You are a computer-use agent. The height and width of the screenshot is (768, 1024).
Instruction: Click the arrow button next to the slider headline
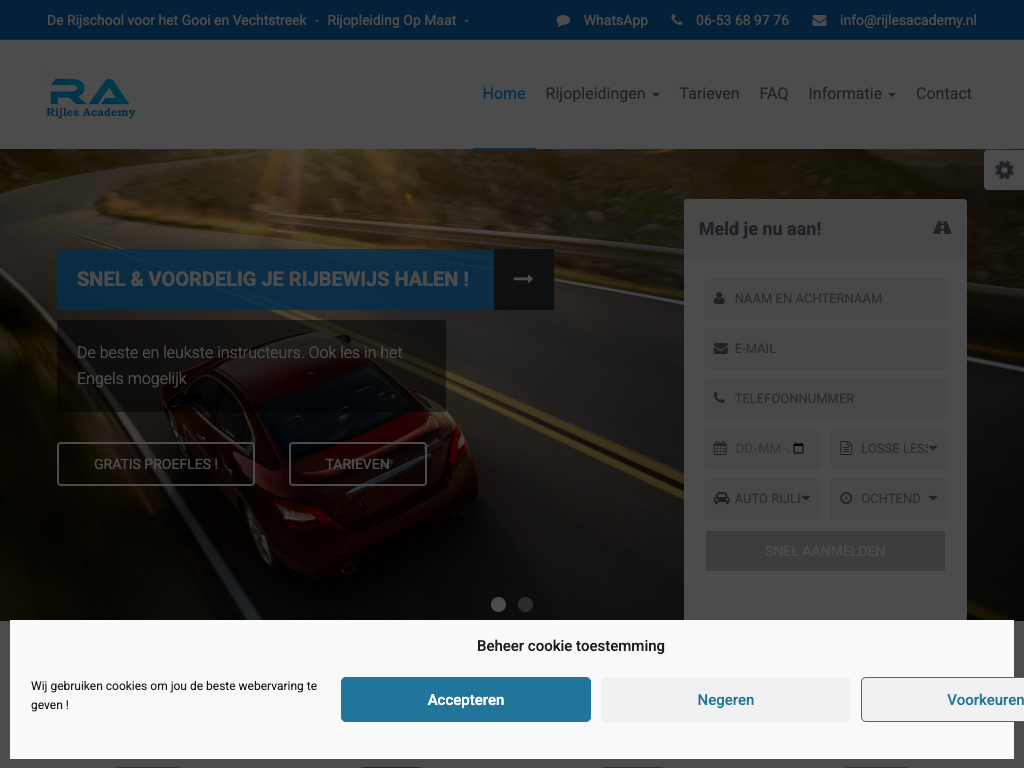tap(524, 279)
